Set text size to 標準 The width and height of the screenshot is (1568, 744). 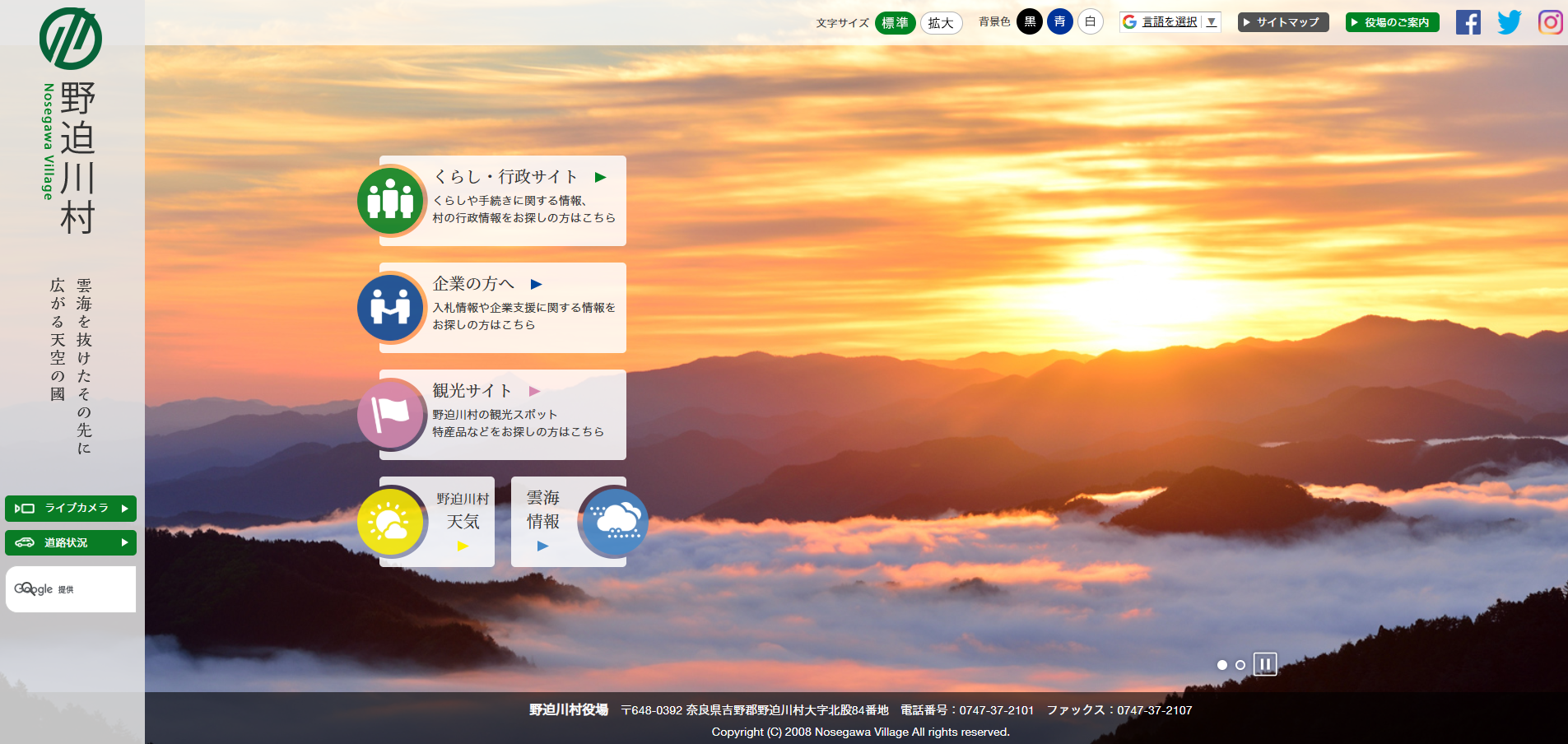tap(896, 23)
